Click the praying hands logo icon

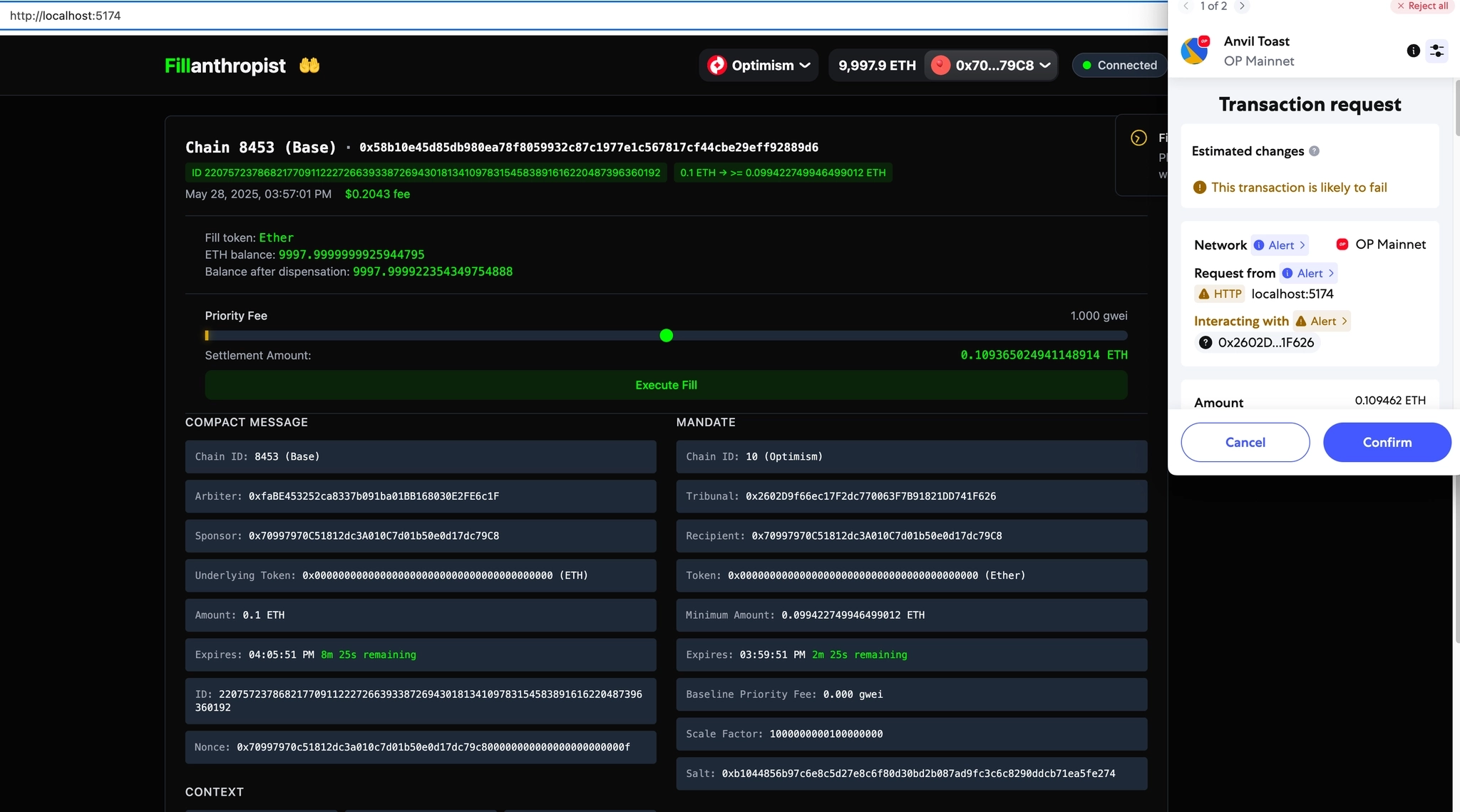pyautogui.click(x=309, y=66)
